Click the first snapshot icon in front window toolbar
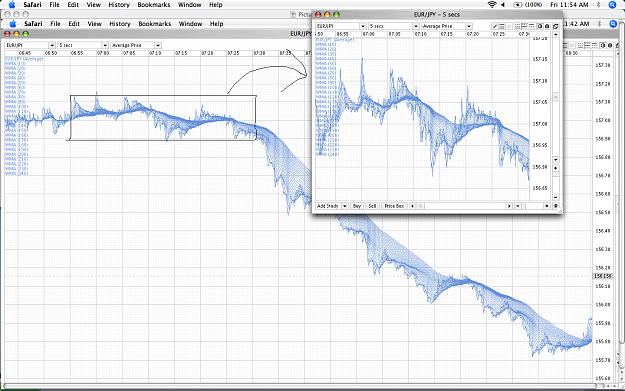This screenshot has height=391, width=625. tap(540, 26)
